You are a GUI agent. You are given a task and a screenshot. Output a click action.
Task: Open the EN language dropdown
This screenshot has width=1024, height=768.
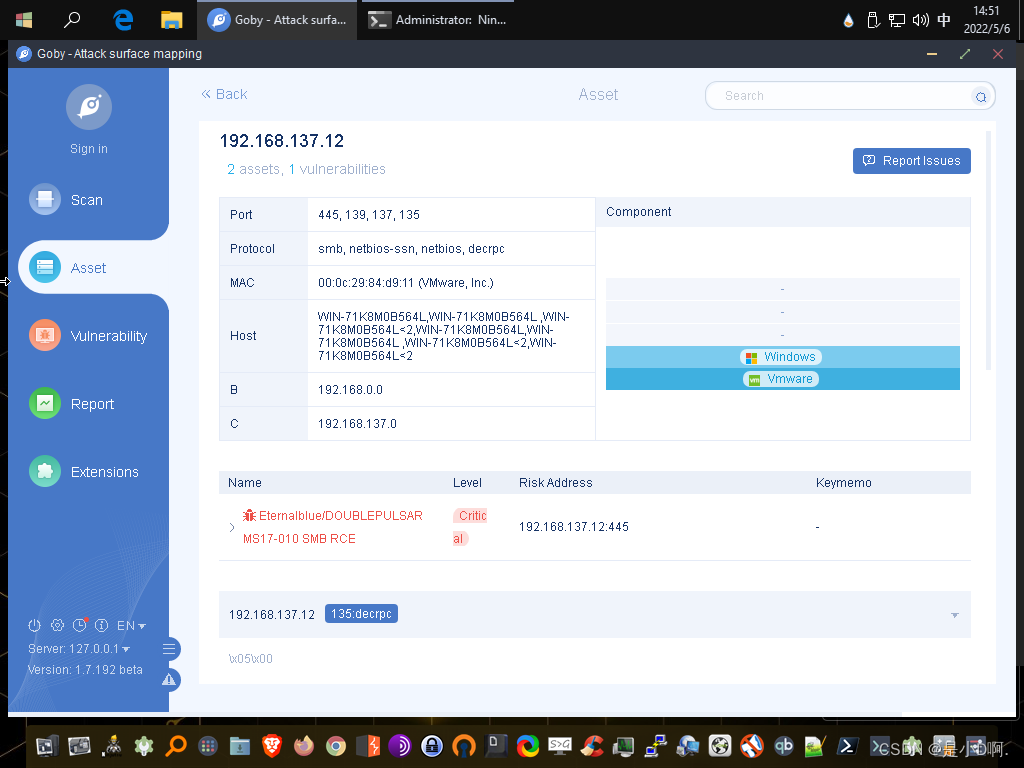131,626
